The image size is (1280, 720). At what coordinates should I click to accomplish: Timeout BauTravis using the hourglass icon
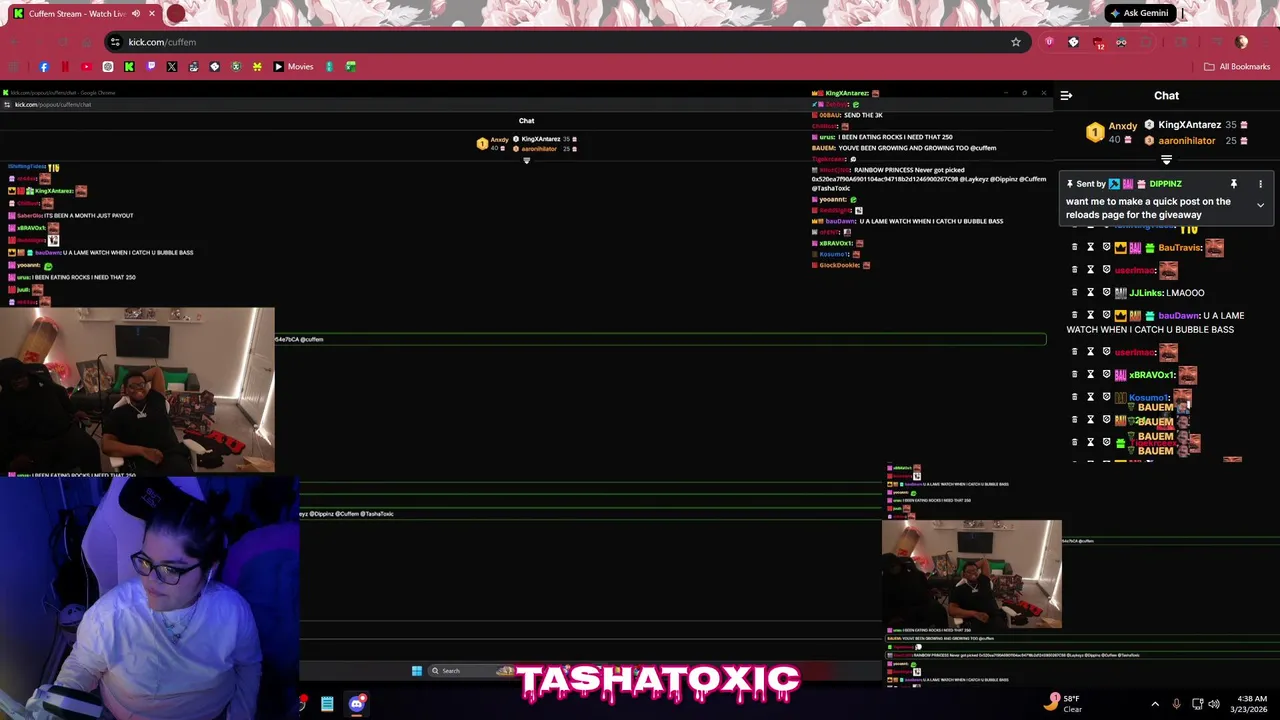(x=1091, y=247)
